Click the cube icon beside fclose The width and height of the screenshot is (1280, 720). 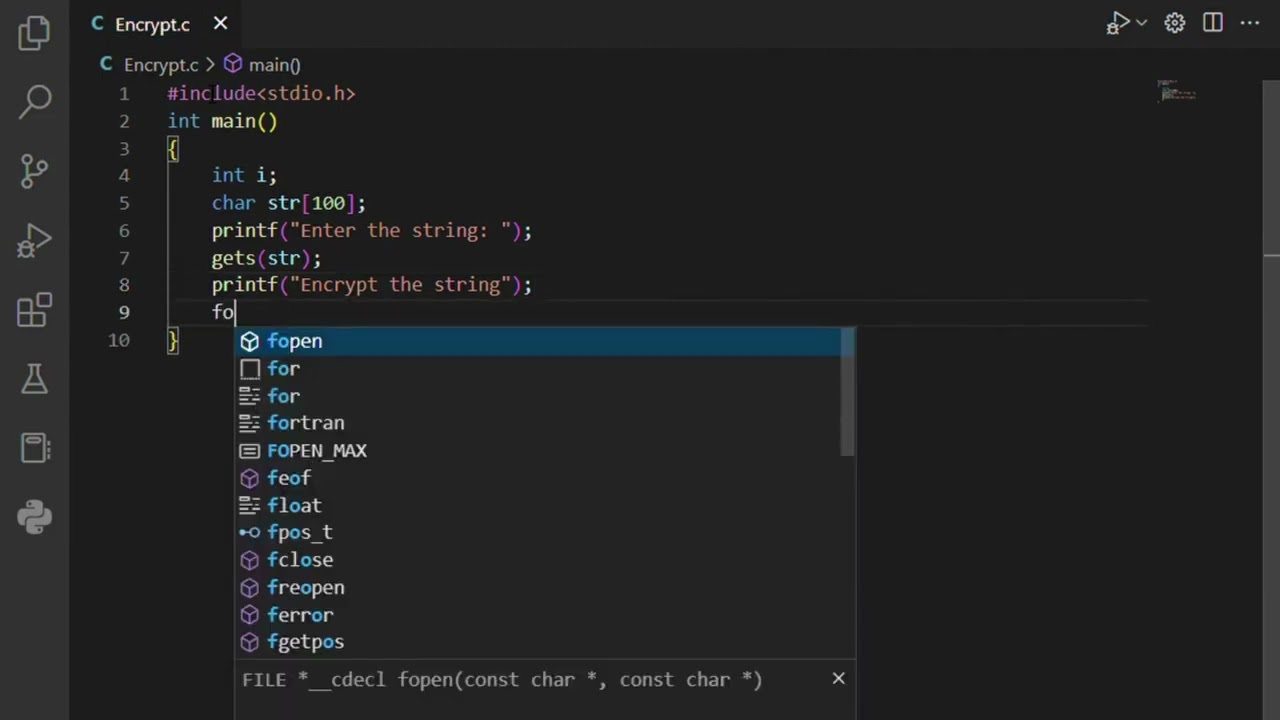(250, 560)
